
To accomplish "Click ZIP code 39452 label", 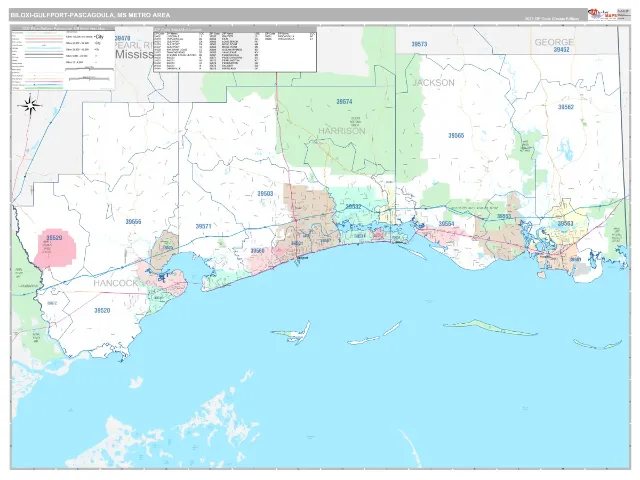I will (561, 50).
